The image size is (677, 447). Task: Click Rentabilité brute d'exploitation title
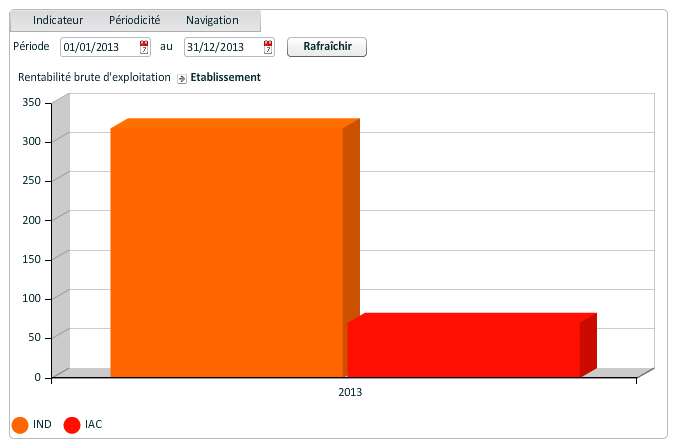[94, 77]
